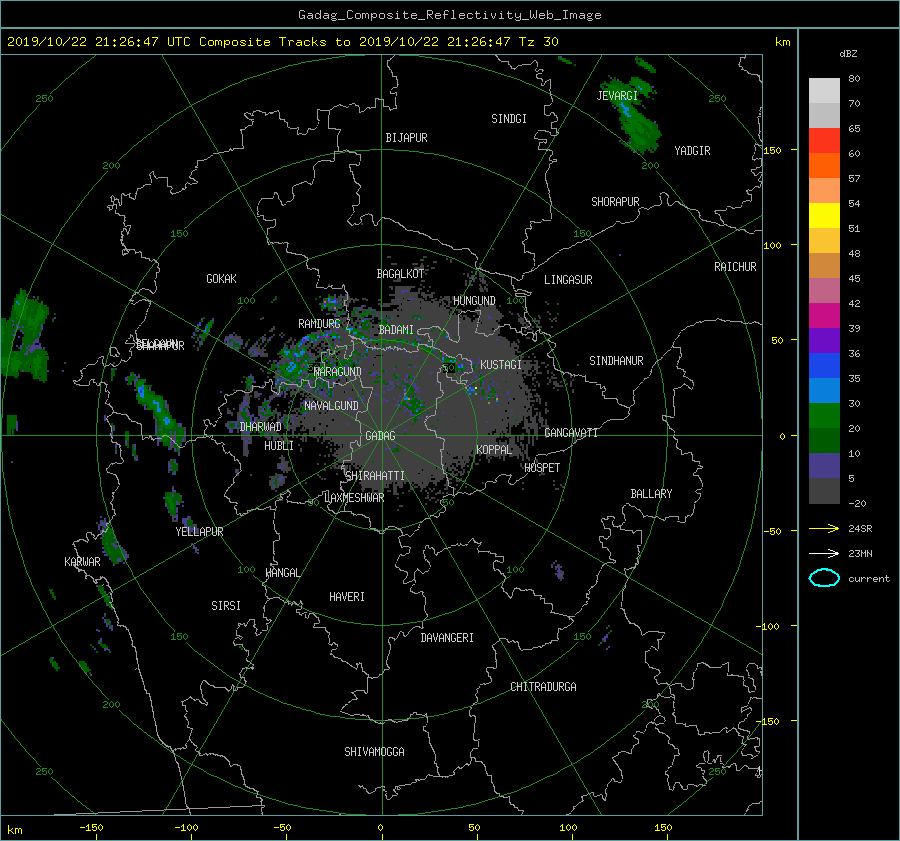Pick the magenta 39-42 dBZ swatch
Image resolution: width=900 pixels, height=841 pixels.
(824, 316)
